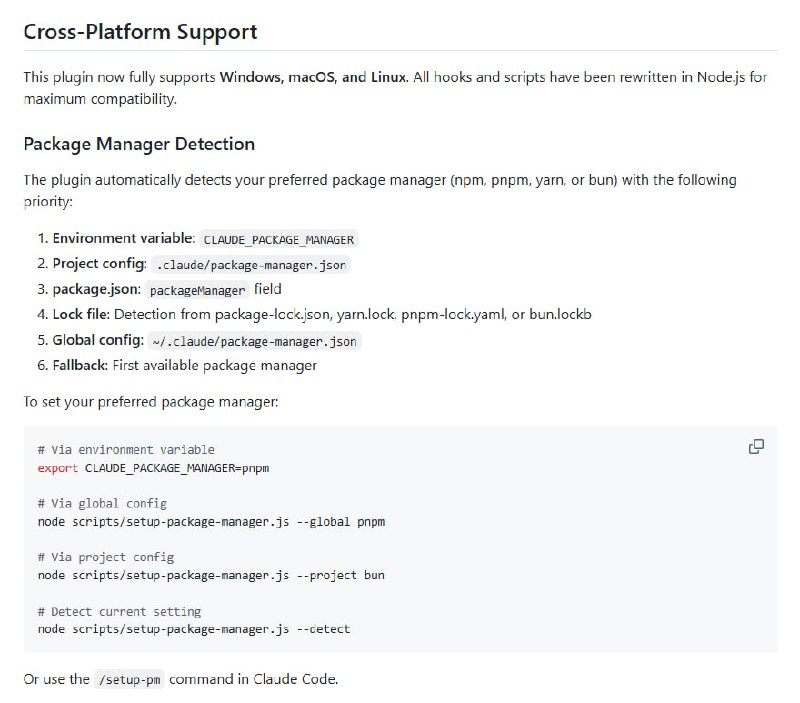Click the --global pnpm command line
The width and height of the screenshot is (800, 703).
click(211, 522)
